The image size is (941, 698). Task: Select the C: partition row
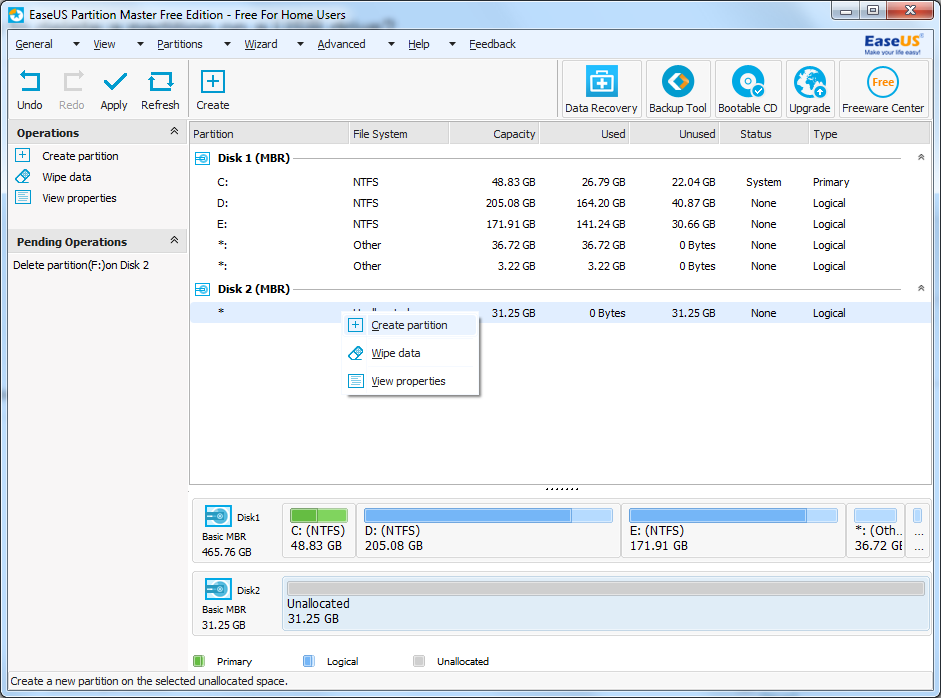561,182
